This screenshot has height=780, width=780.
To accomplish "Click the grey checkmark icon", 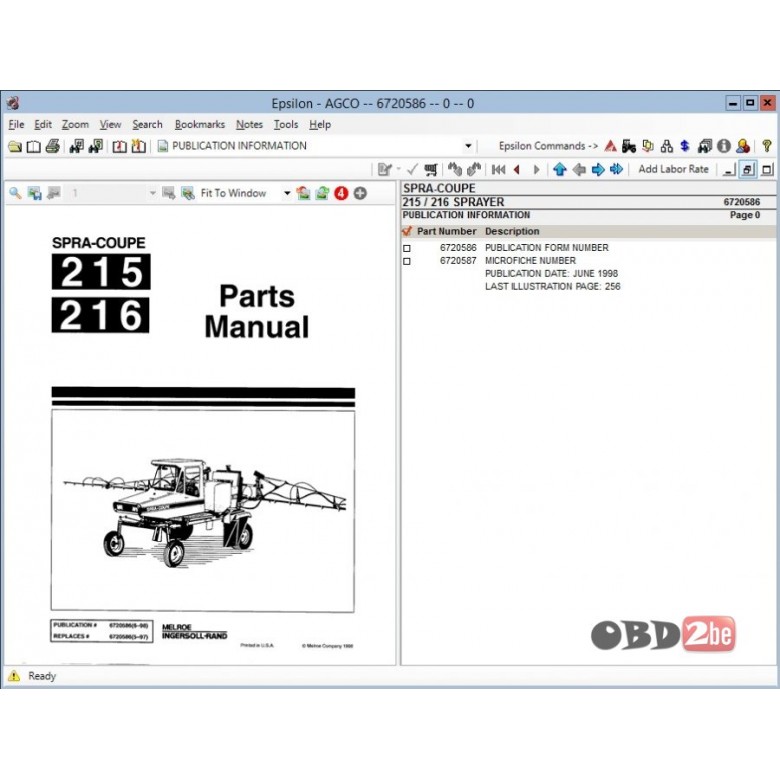I will point(412,170).
